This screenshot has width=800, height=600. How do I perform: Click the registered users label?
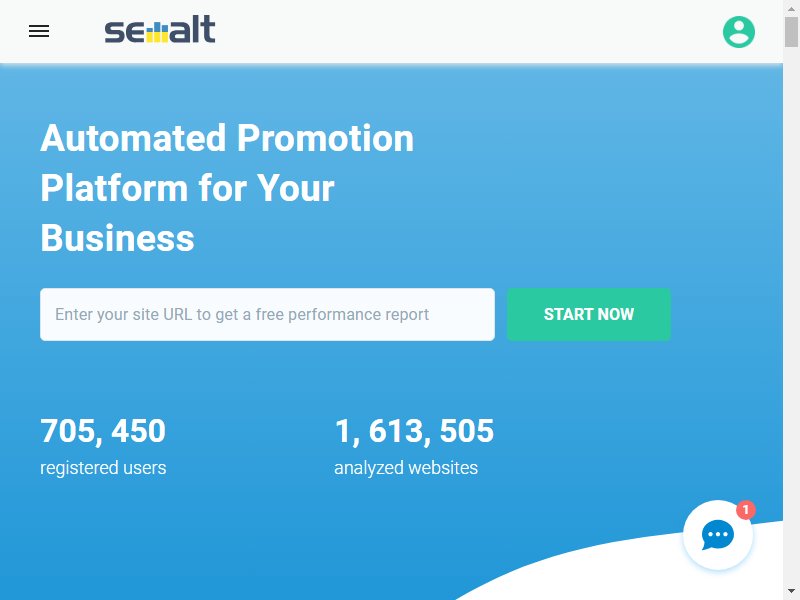[x=103, y=467]
